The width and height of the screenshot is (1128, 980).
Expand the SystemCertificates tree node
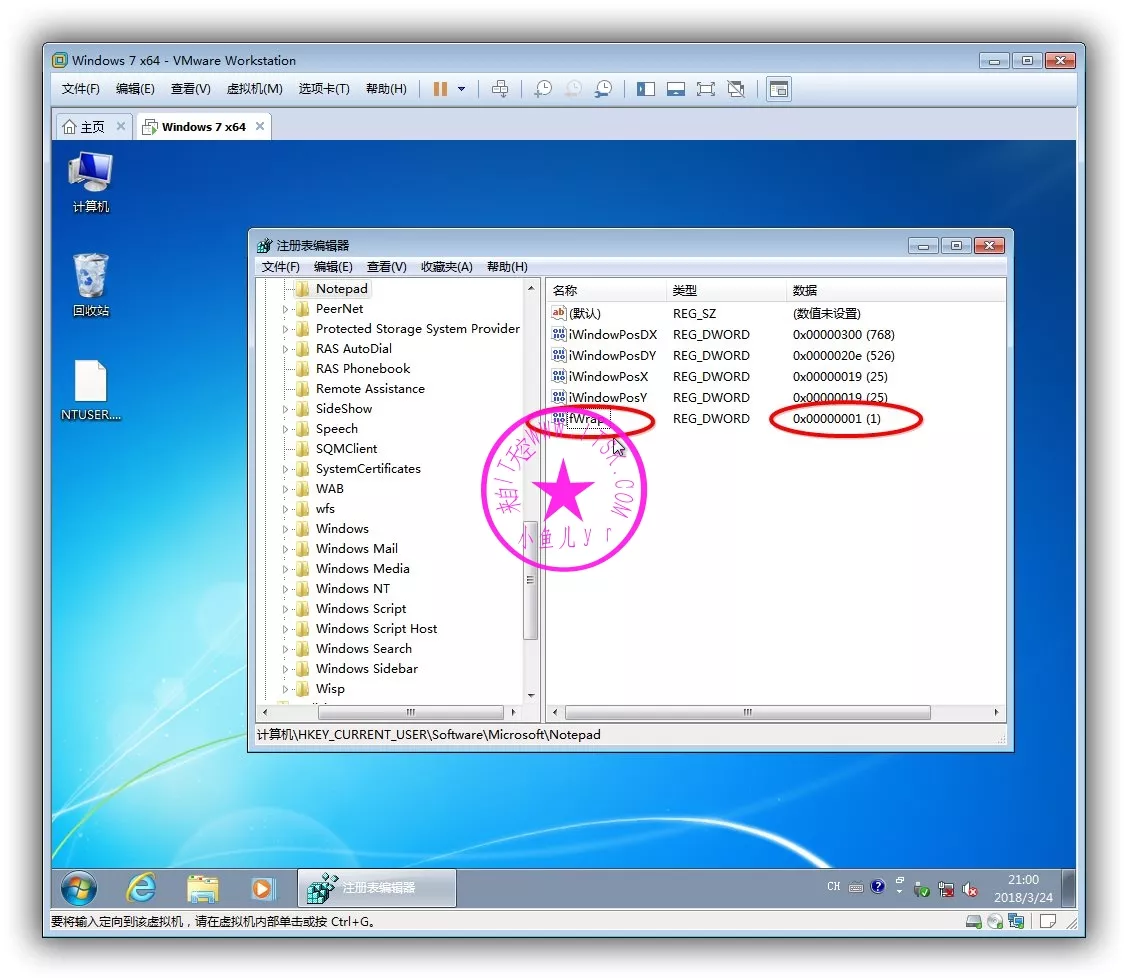coord(286,469)
